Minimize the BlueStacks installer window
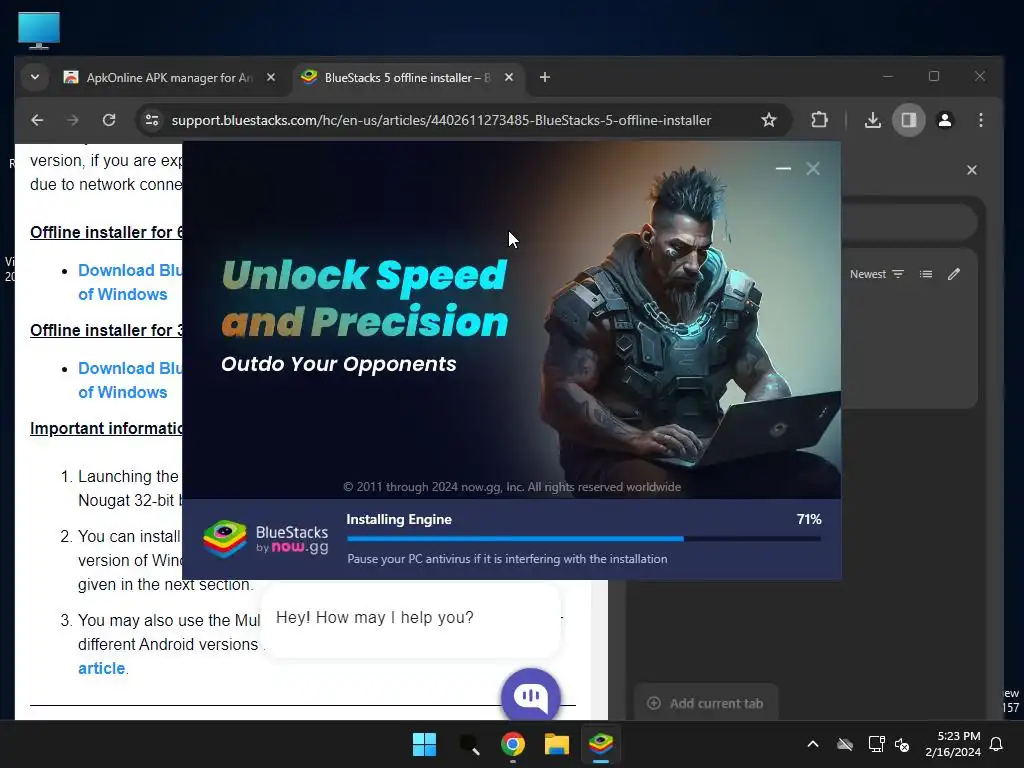The image size is (1024, 768). 783,168
